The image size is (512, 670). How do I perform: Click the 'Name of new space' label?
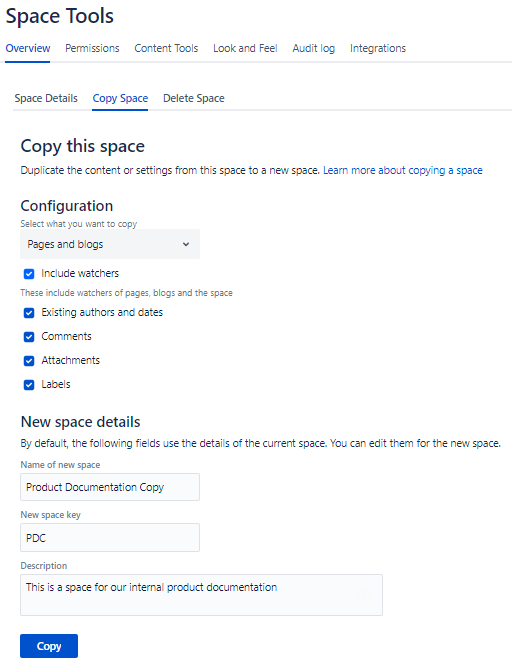(x=60, y=465)
